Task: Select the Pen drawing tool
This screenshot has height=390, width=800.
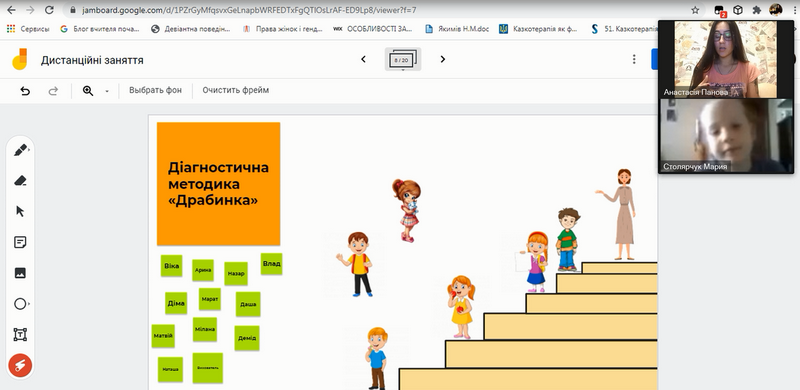Action: [20, 150]
